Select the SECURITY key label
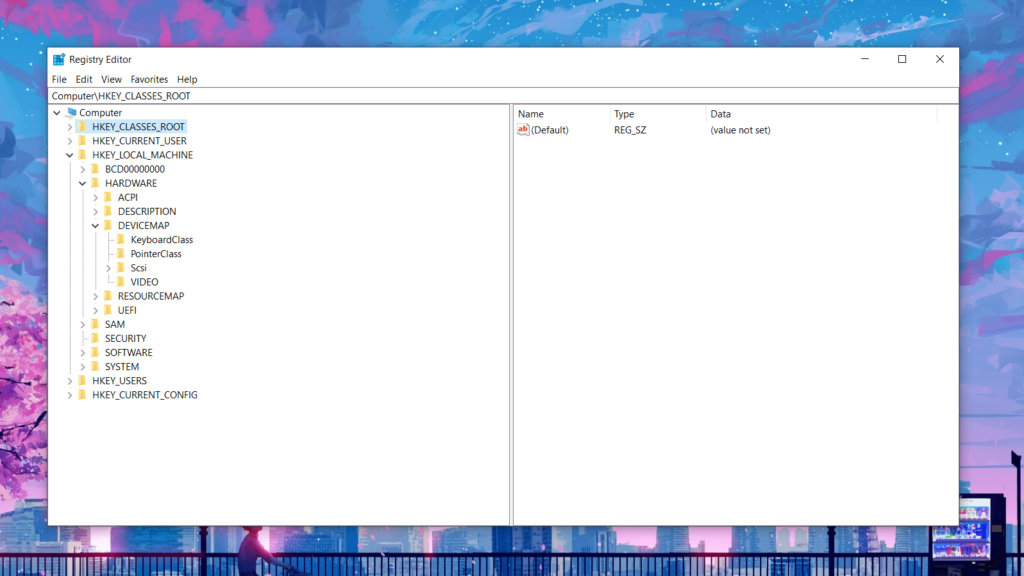 click(125, 338)
